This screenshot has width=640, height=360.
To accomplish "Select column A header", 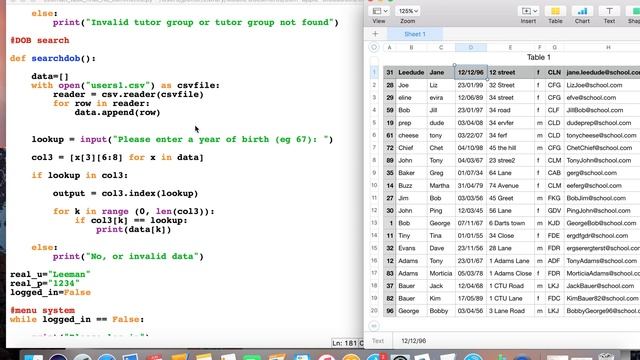I will 389,47.
